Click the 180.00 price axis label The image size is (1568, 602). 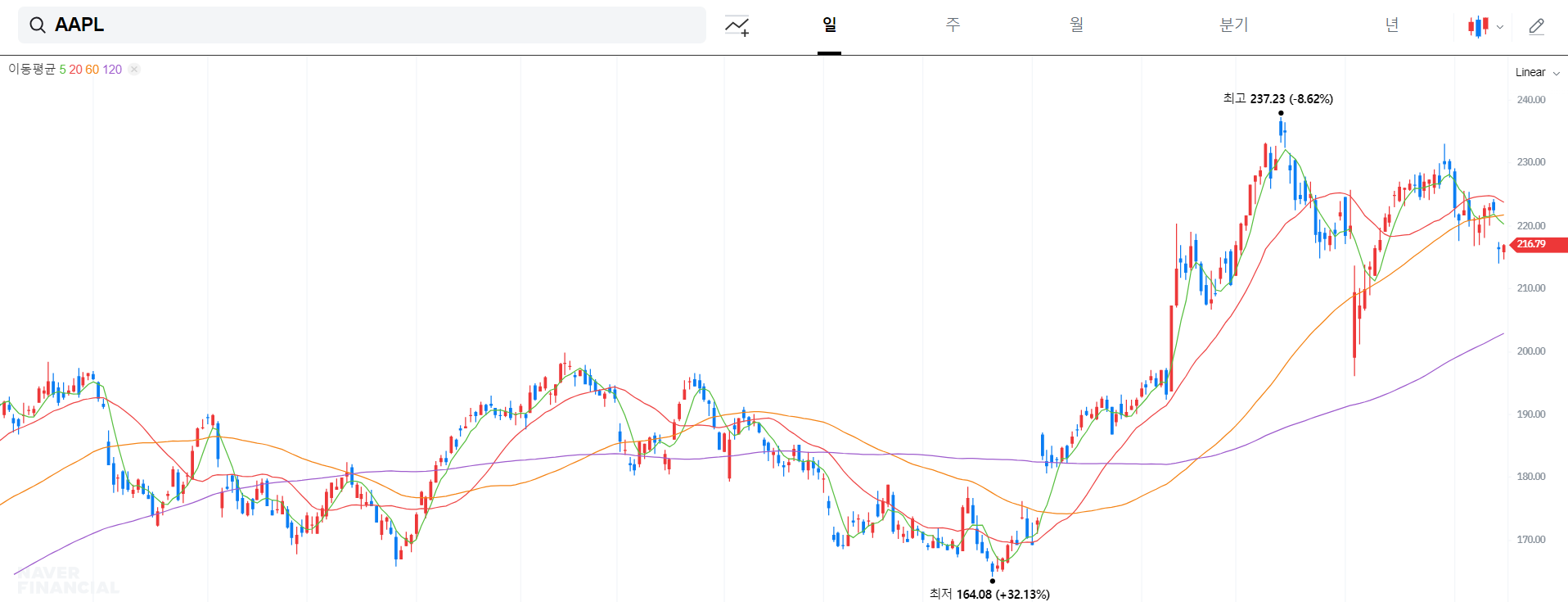1530,477
